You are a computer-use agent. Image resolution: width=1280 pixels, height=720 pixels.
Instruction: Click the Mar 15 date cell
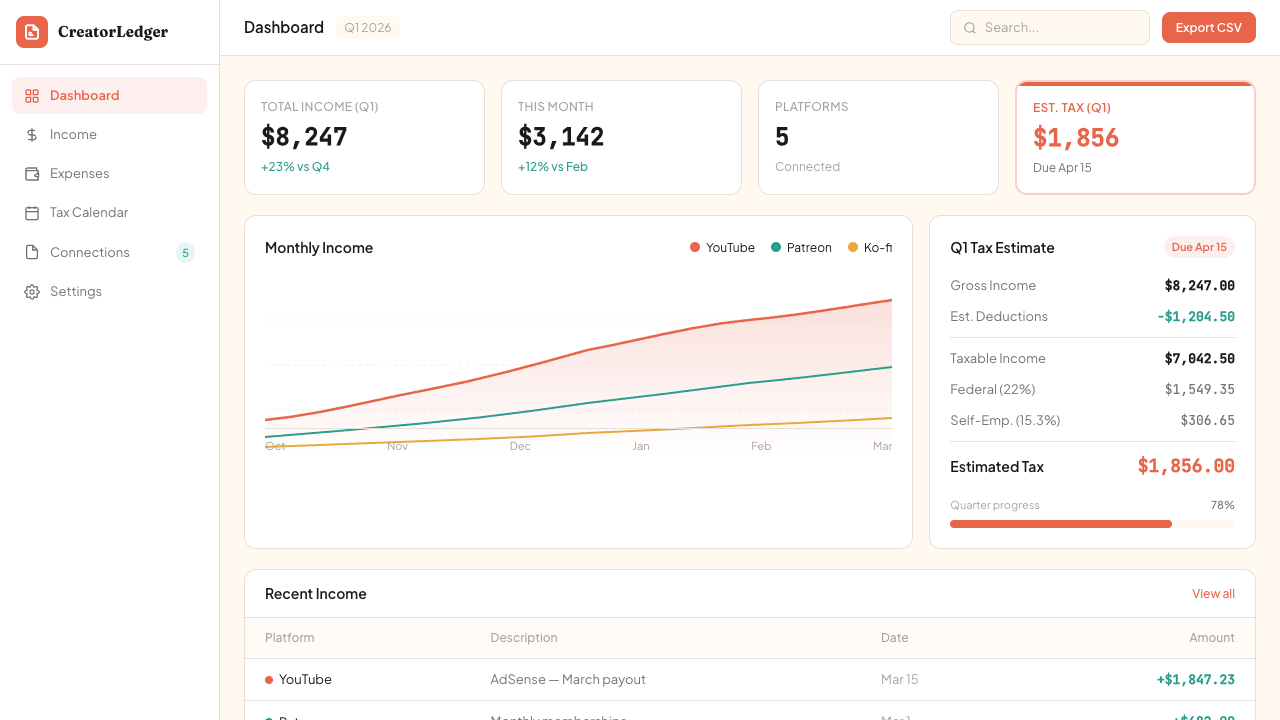(900, 680)
